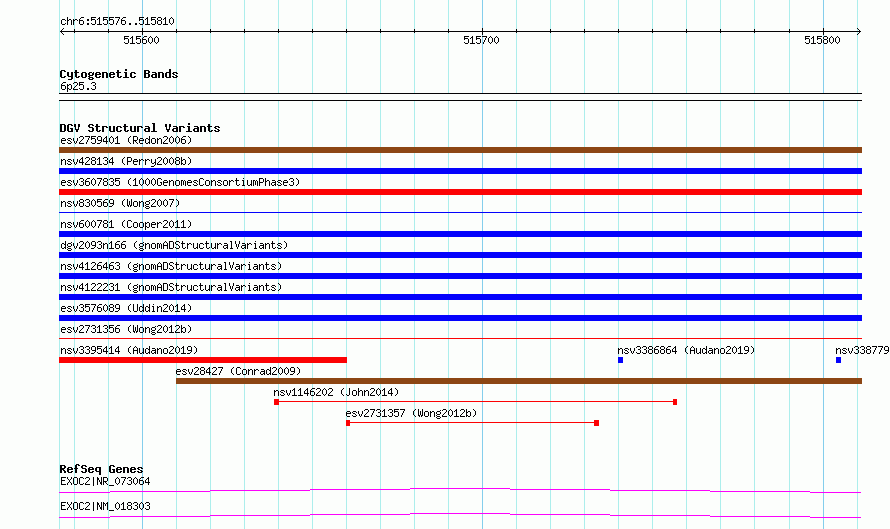The height and width of the screenshot is (529, 890).
Task: Click the chr6:515576..515810 coordinate label
Action: point(117,22)
